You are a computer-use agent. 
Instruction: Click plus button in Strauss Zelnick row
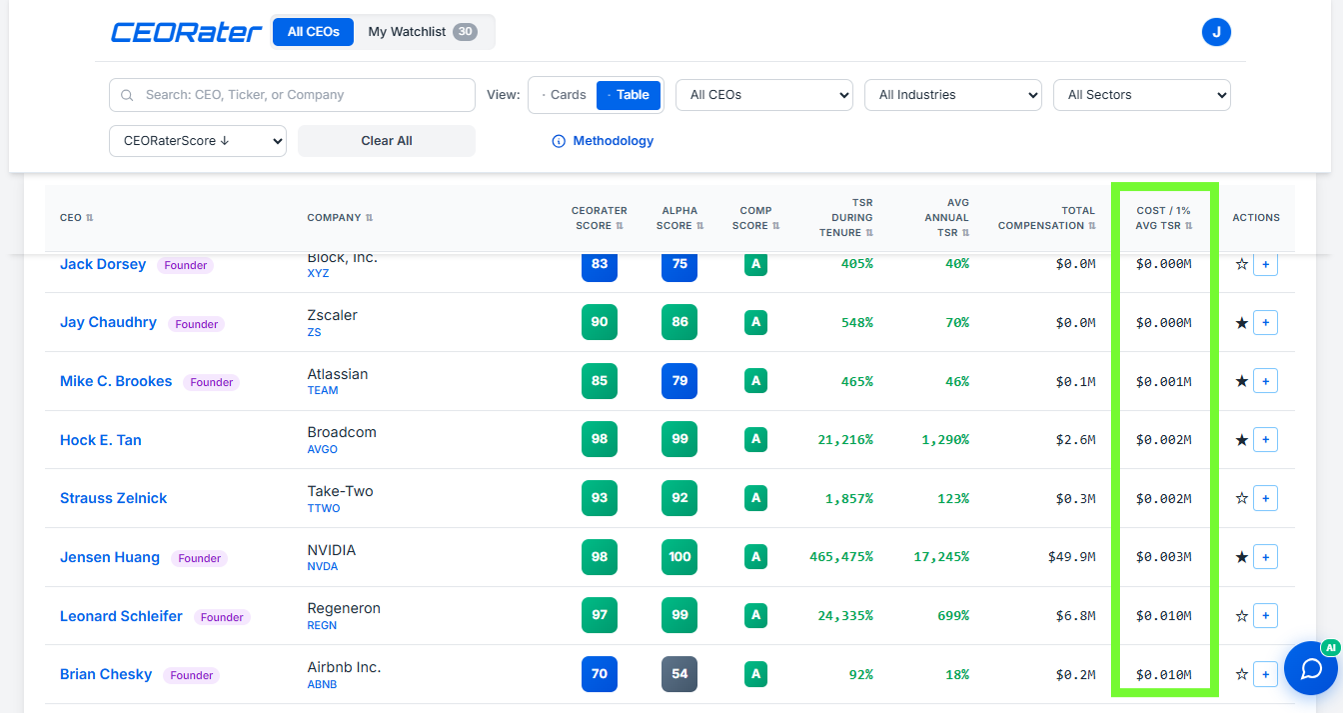1265,498
